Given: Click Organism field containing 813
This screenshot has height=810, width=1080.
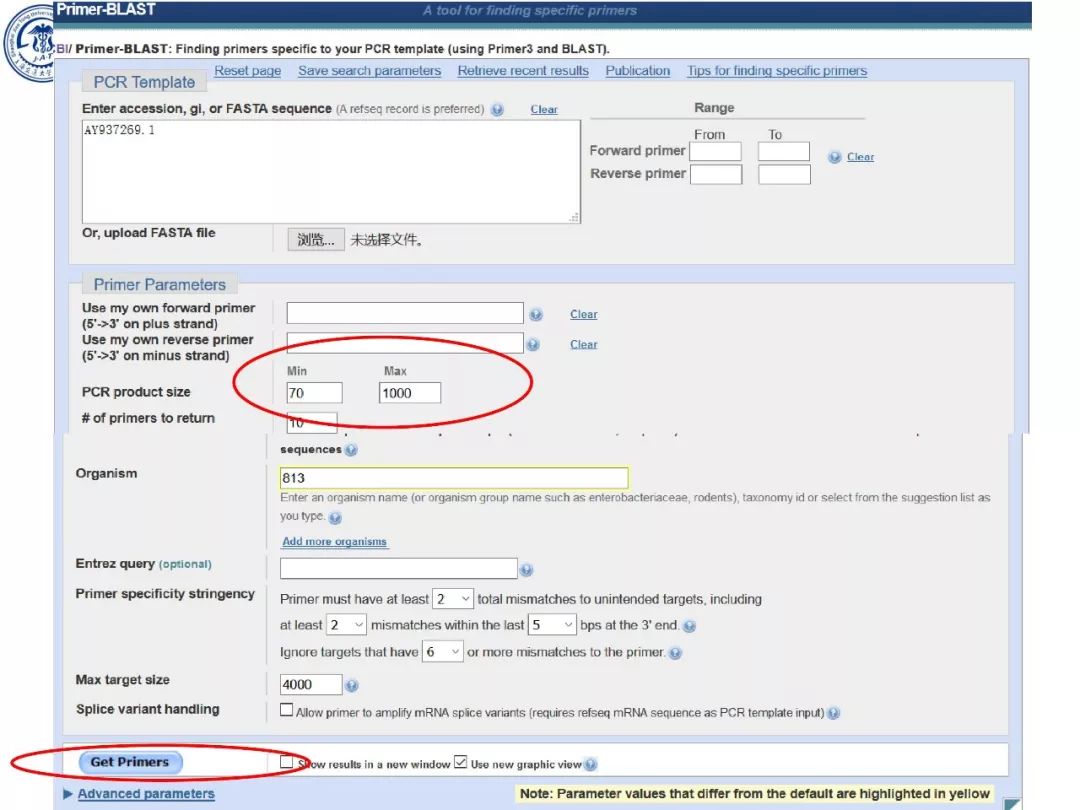Looking at the screenshot, I should 454,478.
